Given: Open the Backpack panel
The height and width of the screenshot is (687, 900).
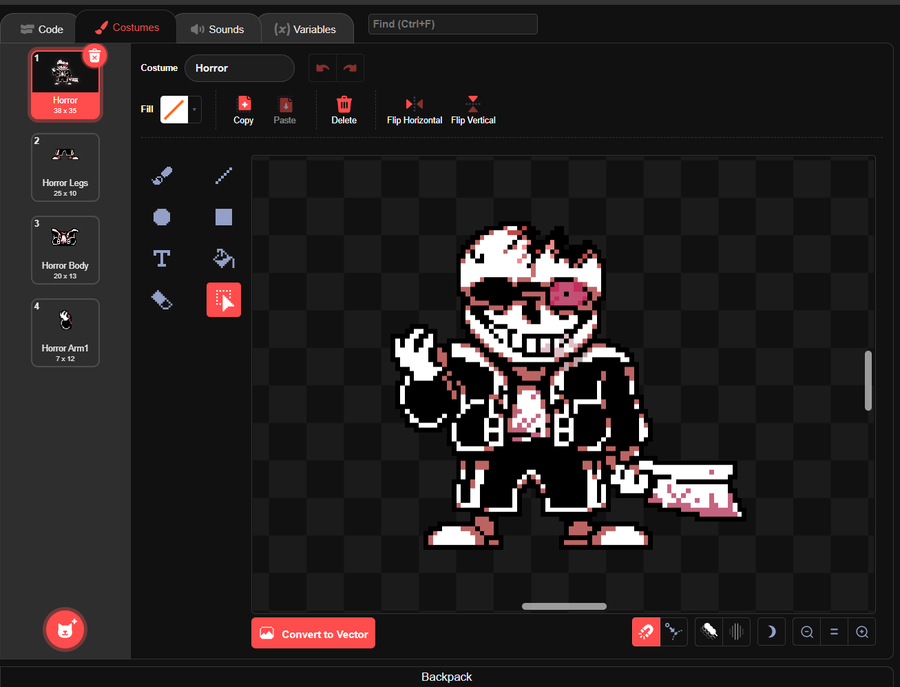Looking at the screenshot, I should point(447,677).
